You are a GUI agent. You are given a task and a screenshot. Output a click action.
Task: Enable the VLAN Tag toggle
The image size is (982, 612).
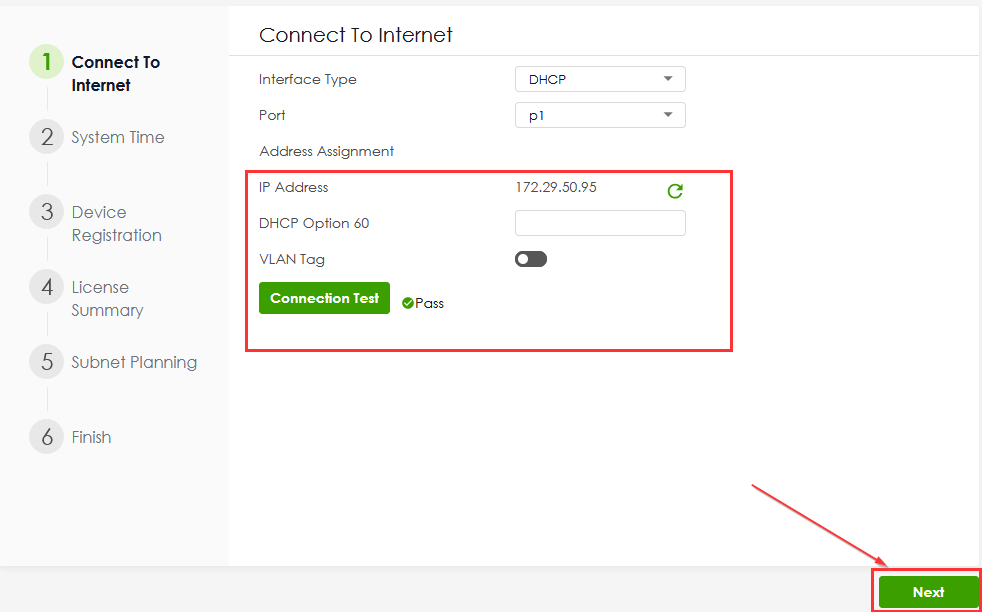click(531, 259)
